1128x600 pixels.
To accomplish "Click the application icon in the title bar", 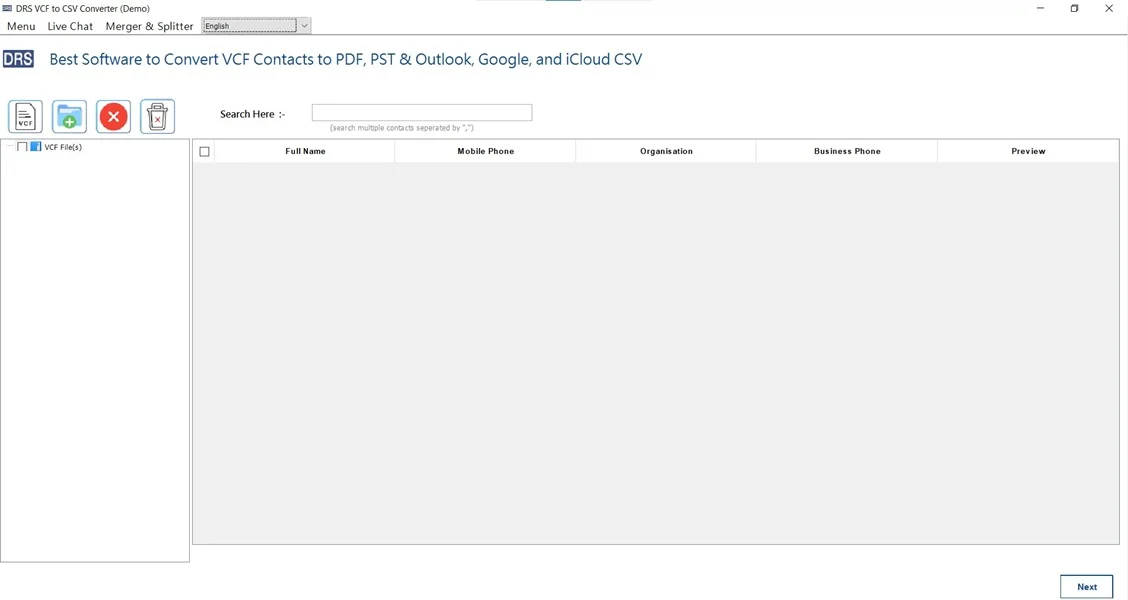I will coord(8,8).
